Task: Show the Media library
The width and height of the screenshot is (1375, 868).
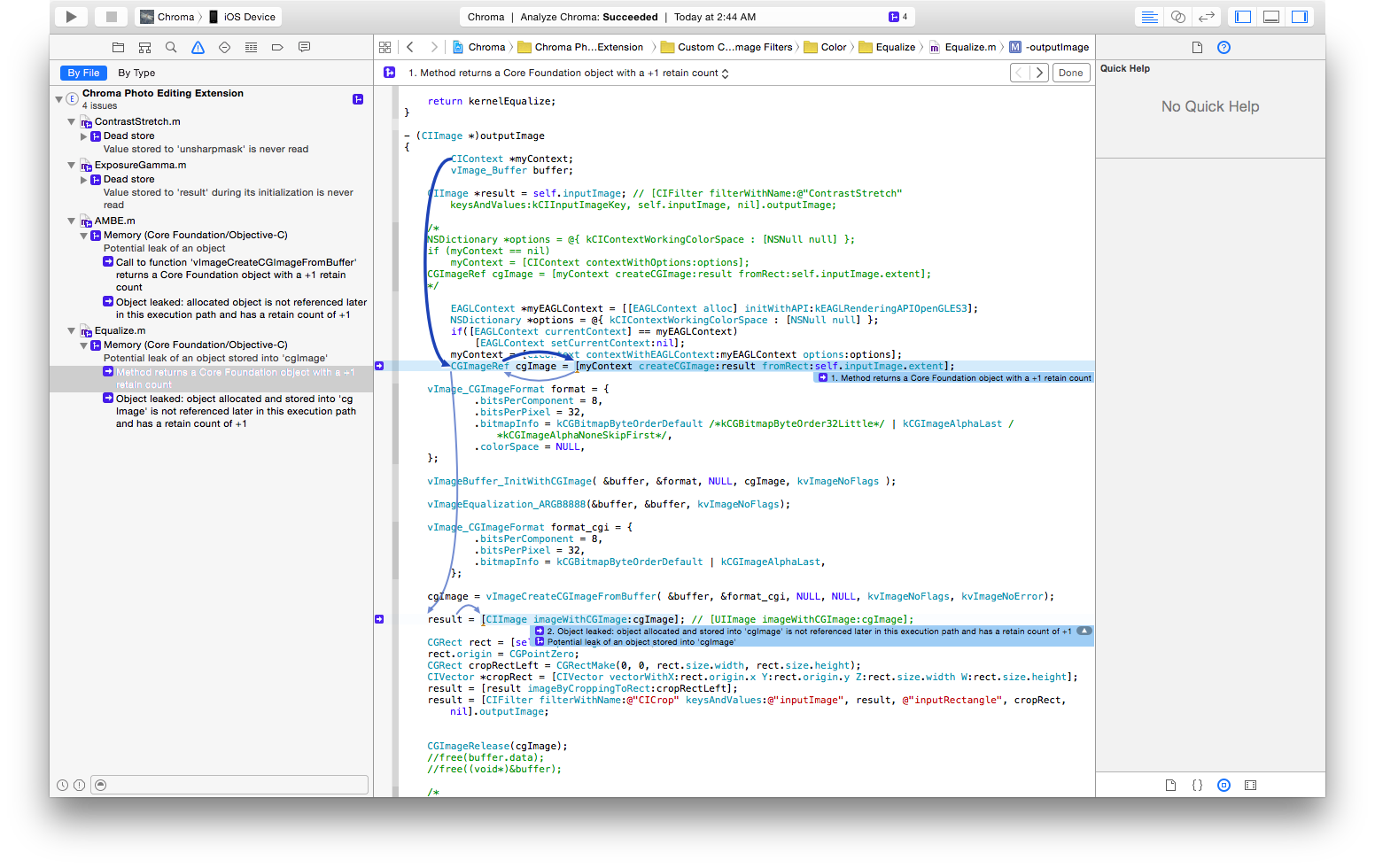Action: (x=1250, y=785)
